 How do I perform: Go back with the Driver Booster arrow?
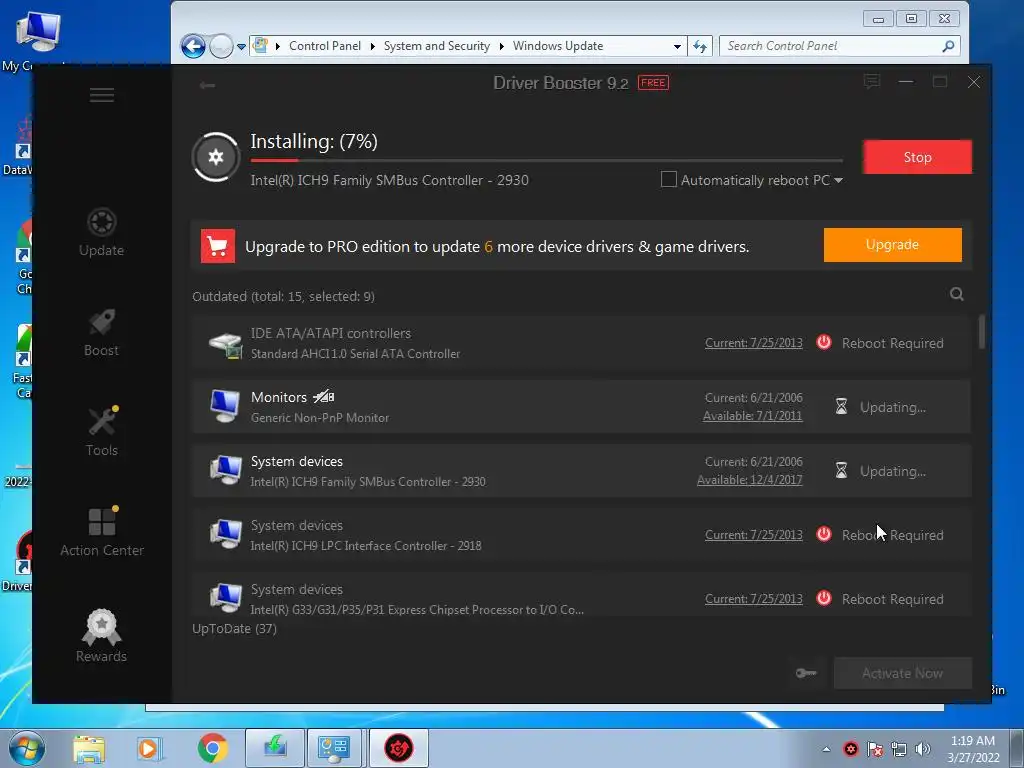207,85
